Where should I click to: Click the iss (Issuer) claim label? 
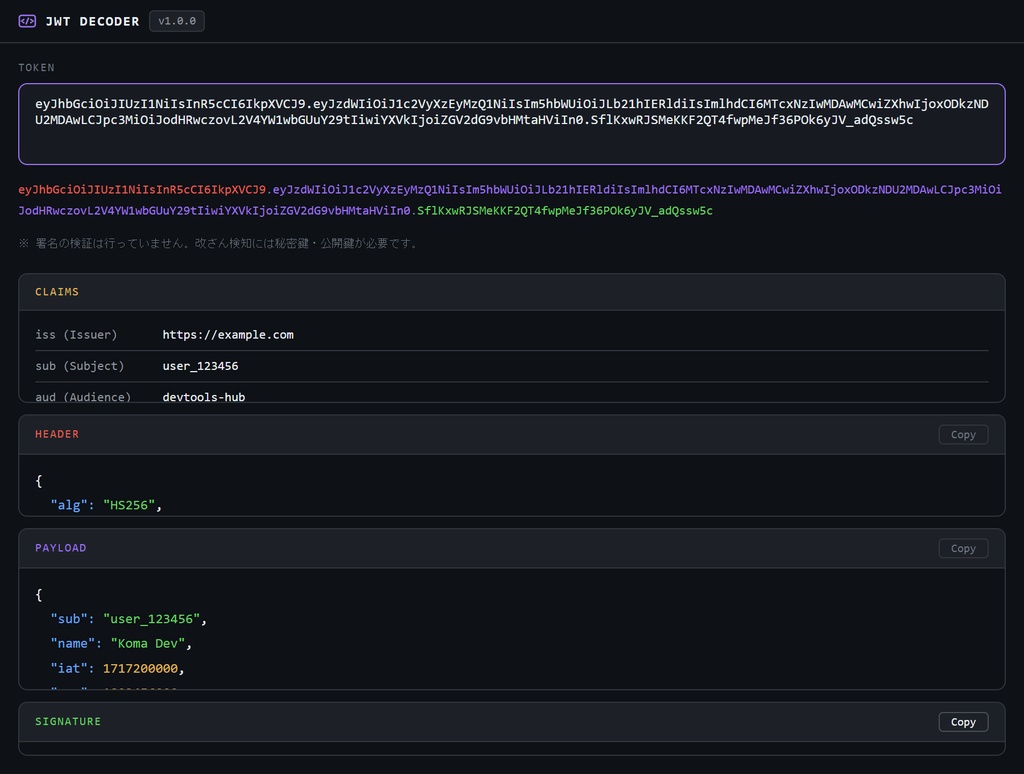(x=76, y=334)
